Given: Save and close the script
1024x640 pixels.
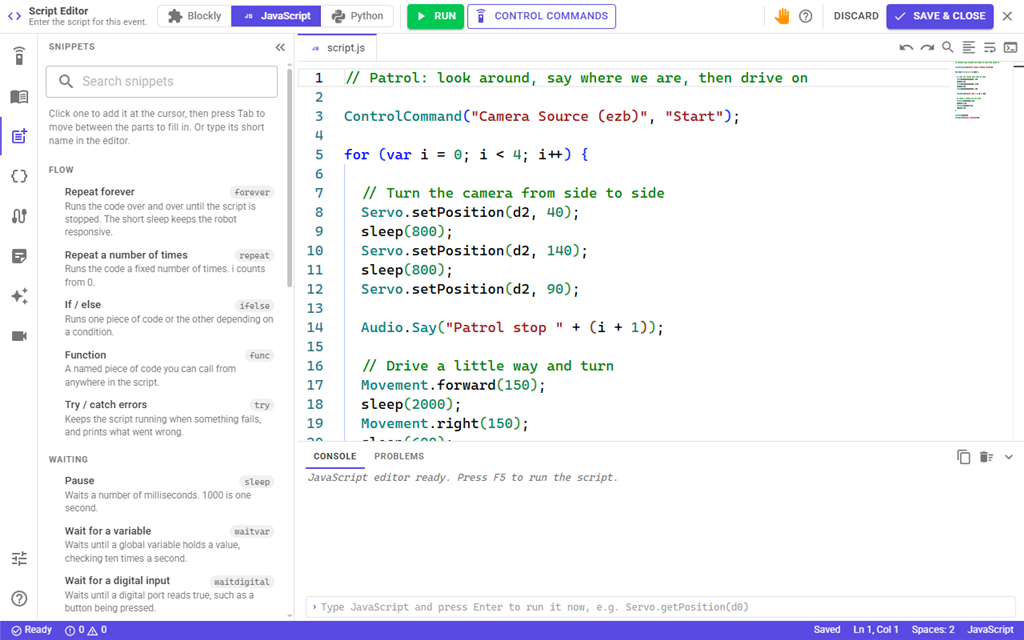Looking at the screenshot, I should [940, 16].
